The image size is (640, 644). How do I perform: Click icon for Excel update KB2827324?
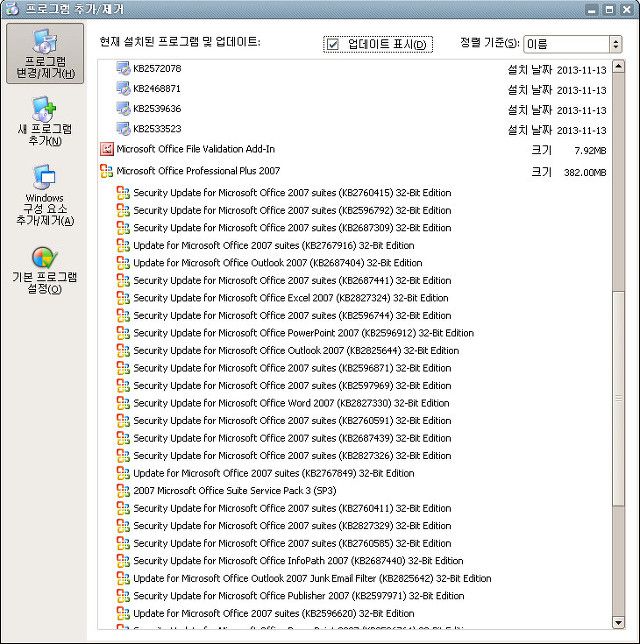coord(123,298)
